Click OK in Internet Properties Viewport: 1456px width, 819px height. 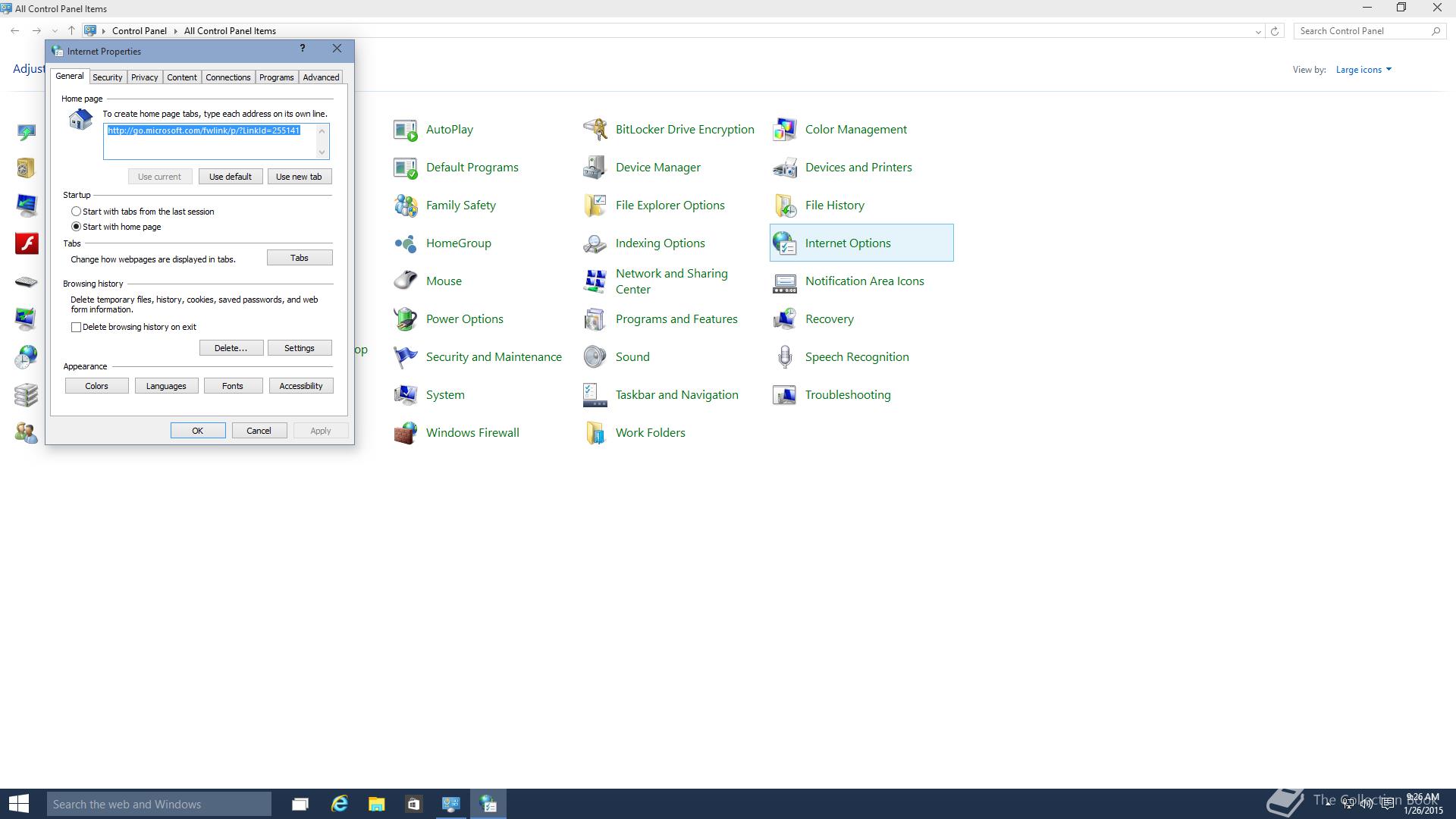tap(198, 431)
